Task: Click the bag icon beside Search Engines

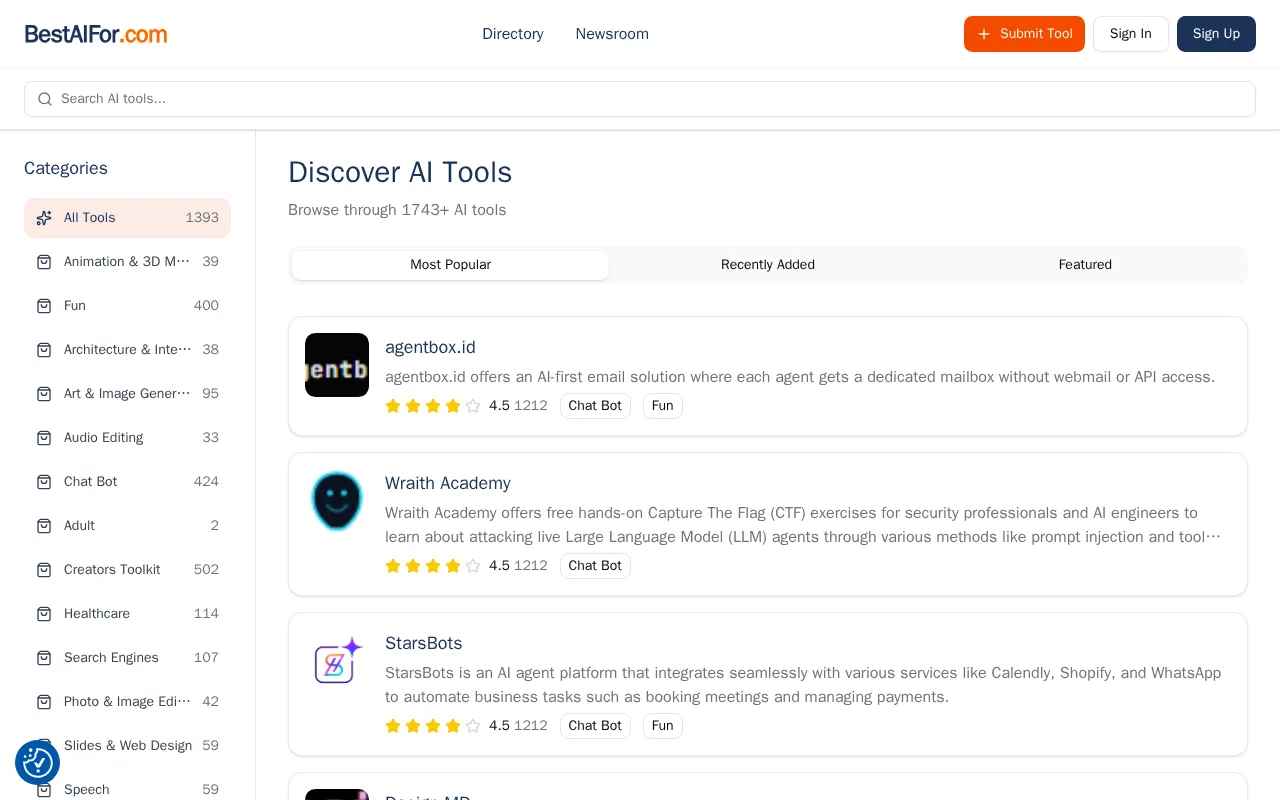Action: click(44, 658)
